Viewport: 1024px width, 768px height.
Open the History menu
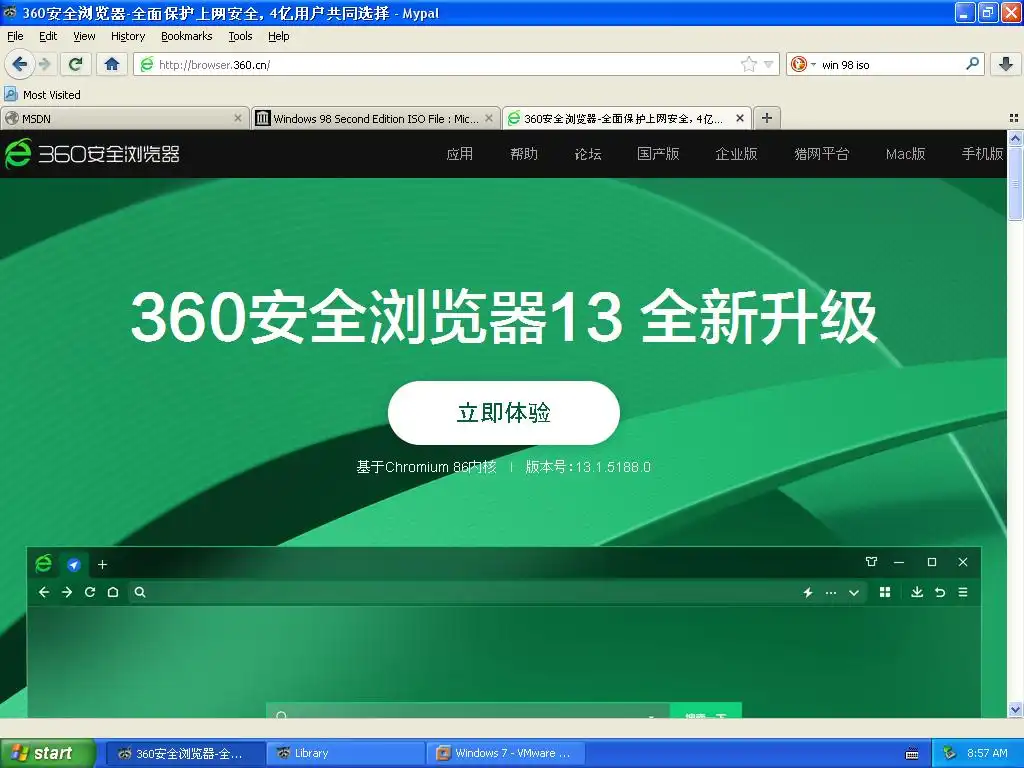click(128, 36)
